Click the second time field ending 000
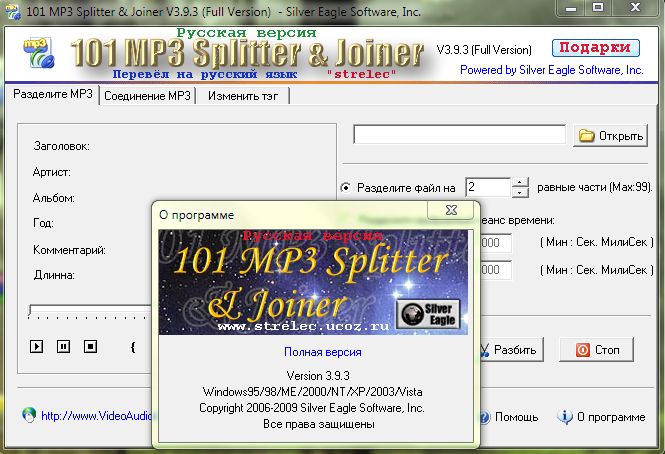665x454 pixels. tap(496, 270)
